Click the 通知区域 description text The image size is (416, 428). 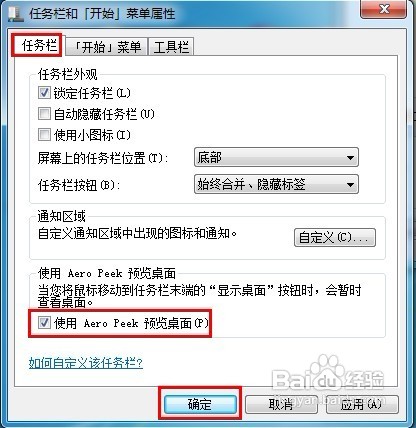(x=137, y=233)
